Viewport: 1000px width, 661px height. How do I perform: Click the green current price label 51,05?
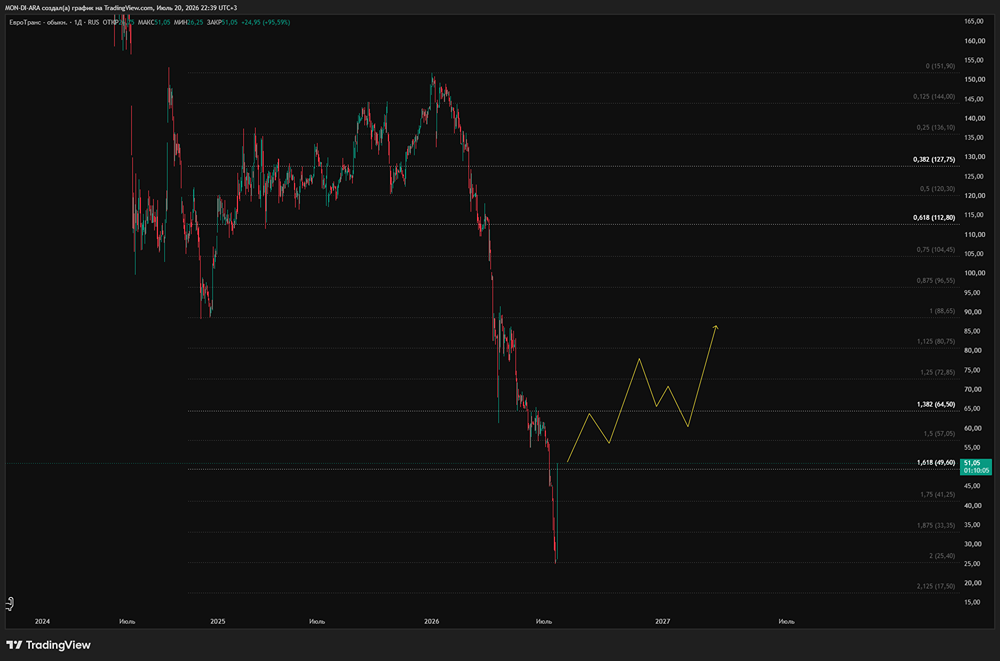point(976,466)
